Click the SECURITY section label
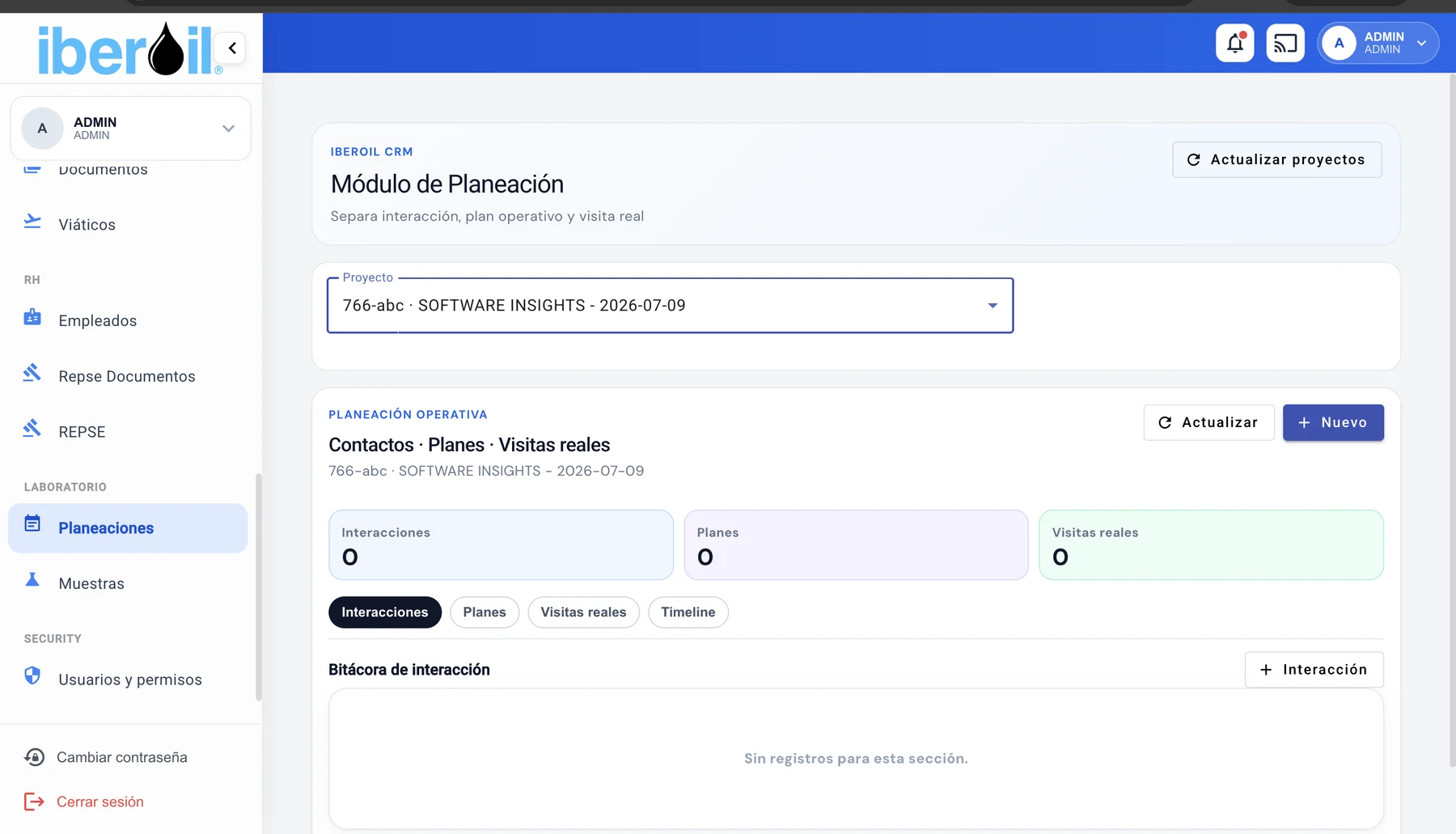The height and width of the screenshot is (834, 1456). click(x=53, y=638)
